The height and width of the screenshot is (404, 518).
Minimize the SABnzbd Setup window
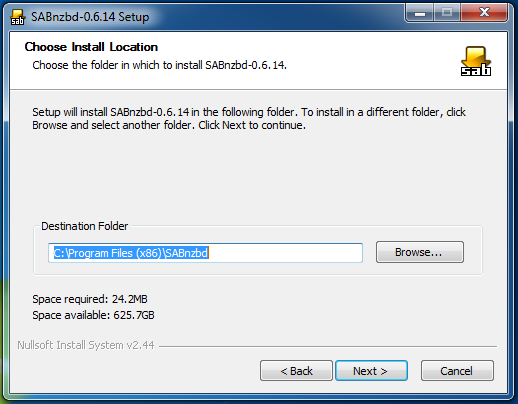coord(420,13)
